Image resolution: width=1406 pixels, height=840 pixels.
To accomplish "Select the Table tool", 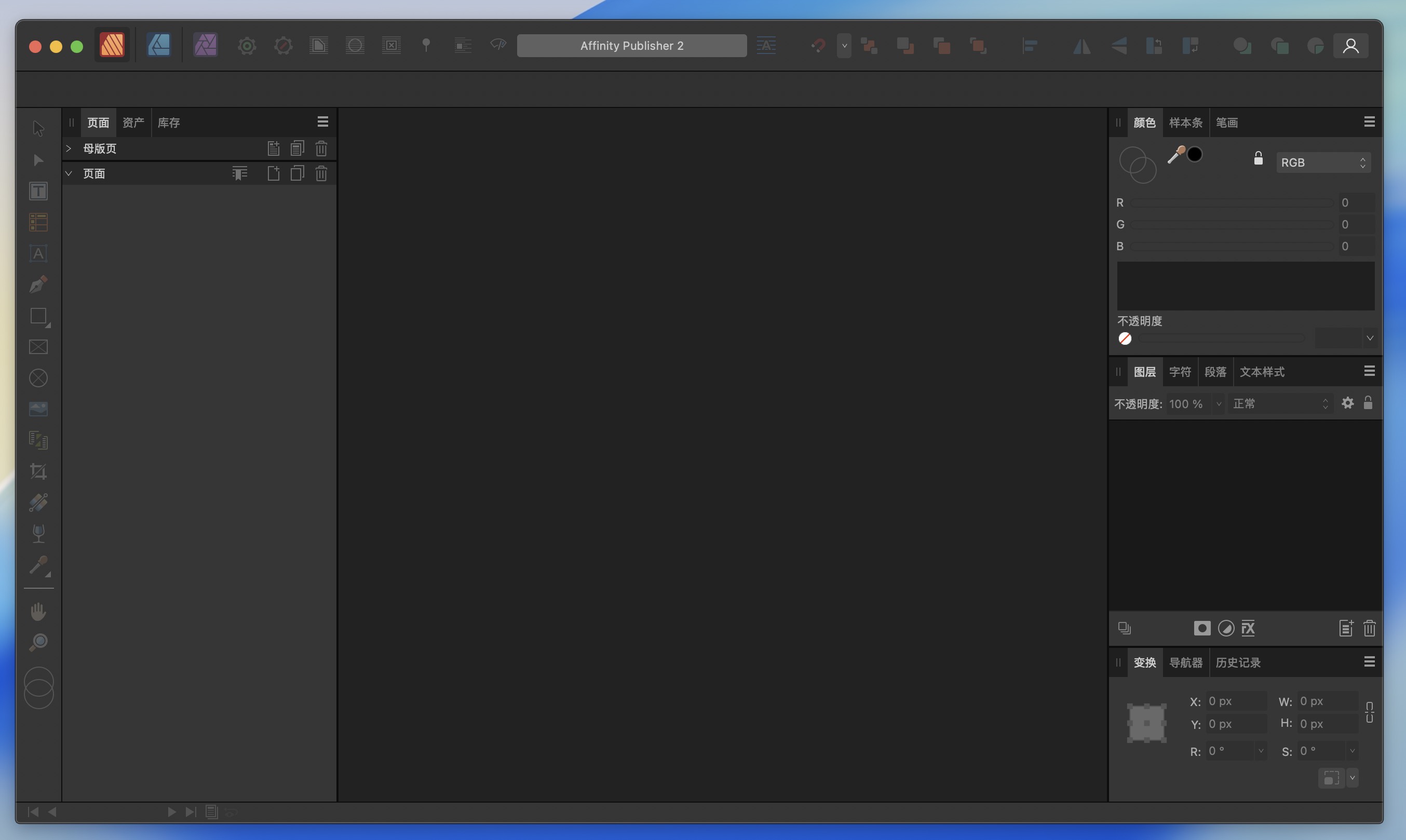I will (x=38, y=222).
